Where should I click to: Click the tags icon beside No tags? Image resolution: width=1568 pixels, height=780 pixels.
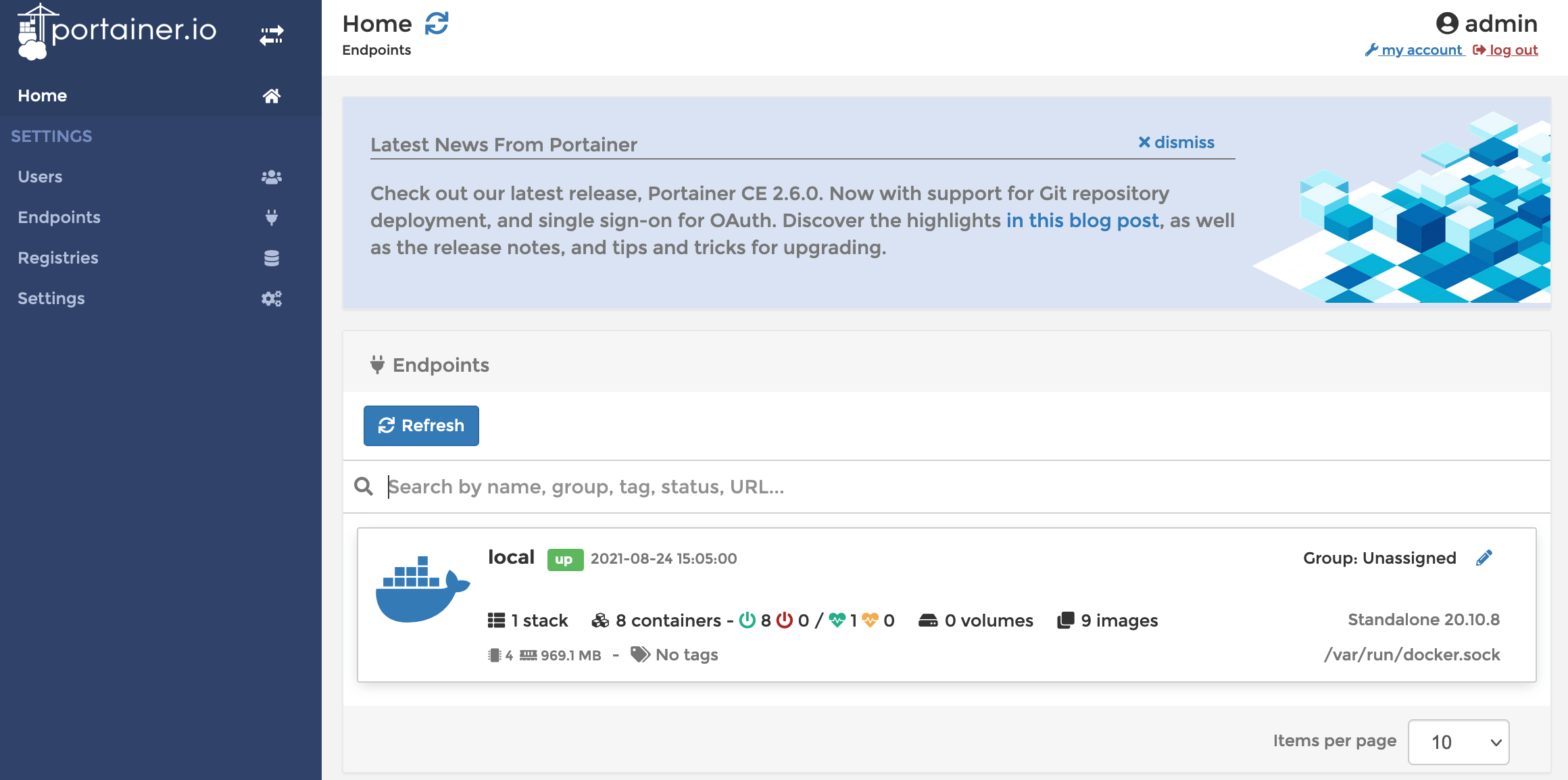pos(640,654)
